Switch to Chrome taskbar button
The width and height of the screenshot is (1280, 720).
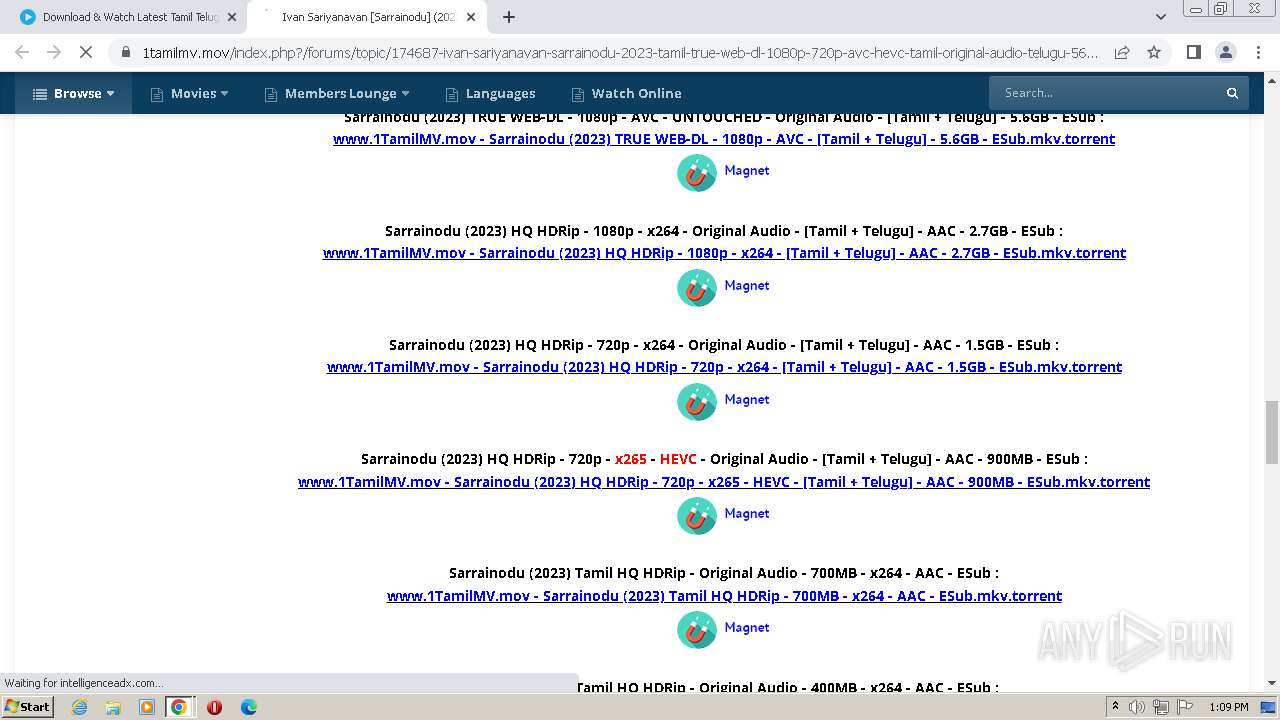(179, 707)
